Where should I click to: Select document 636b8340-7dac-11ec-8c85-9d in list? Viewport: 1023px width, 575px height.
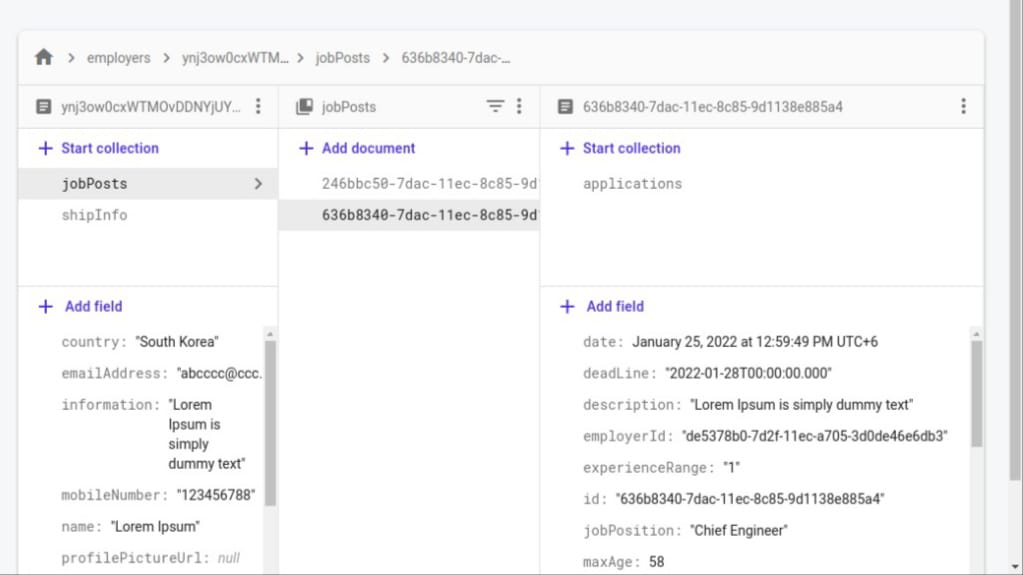[409, 215]
